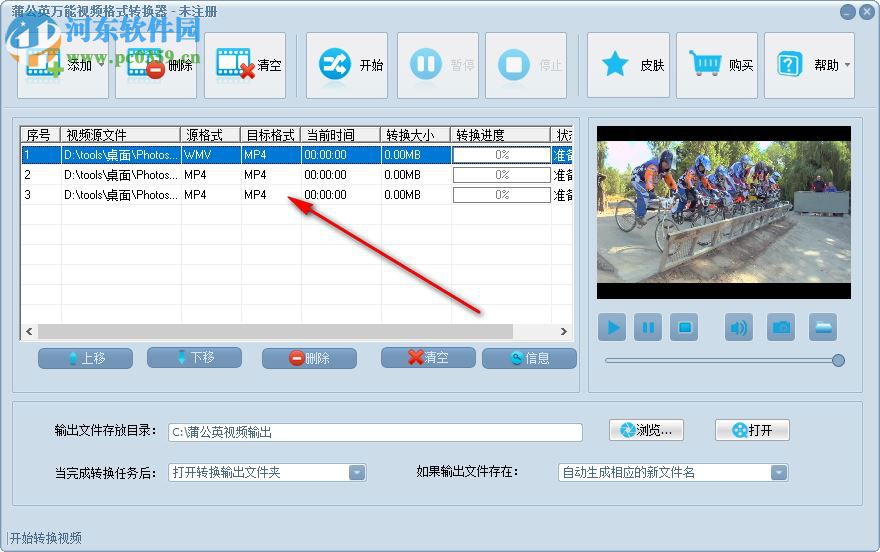Expand the 帮助 dropdown arrow

click(x=847, y=65)
